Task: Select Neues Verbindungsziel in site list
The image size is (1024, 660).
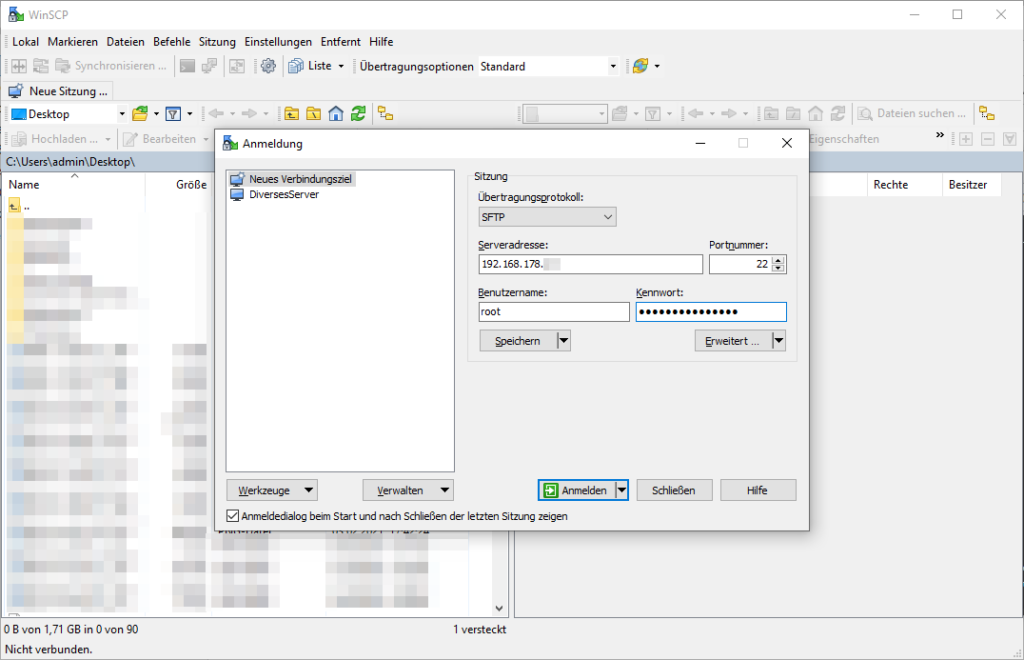Action: coord(301,179)
